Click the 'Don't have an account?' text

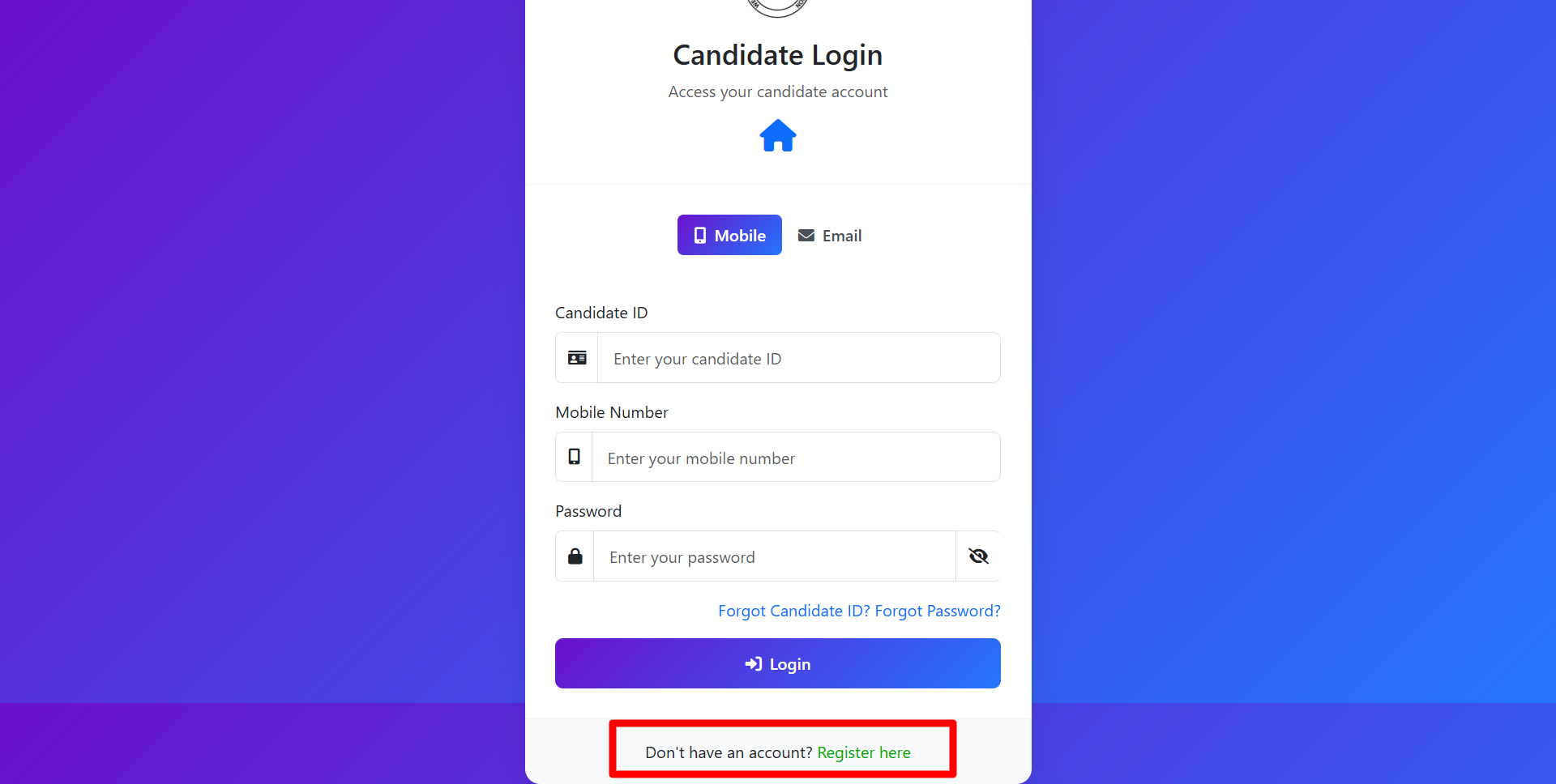coord(728,752)
